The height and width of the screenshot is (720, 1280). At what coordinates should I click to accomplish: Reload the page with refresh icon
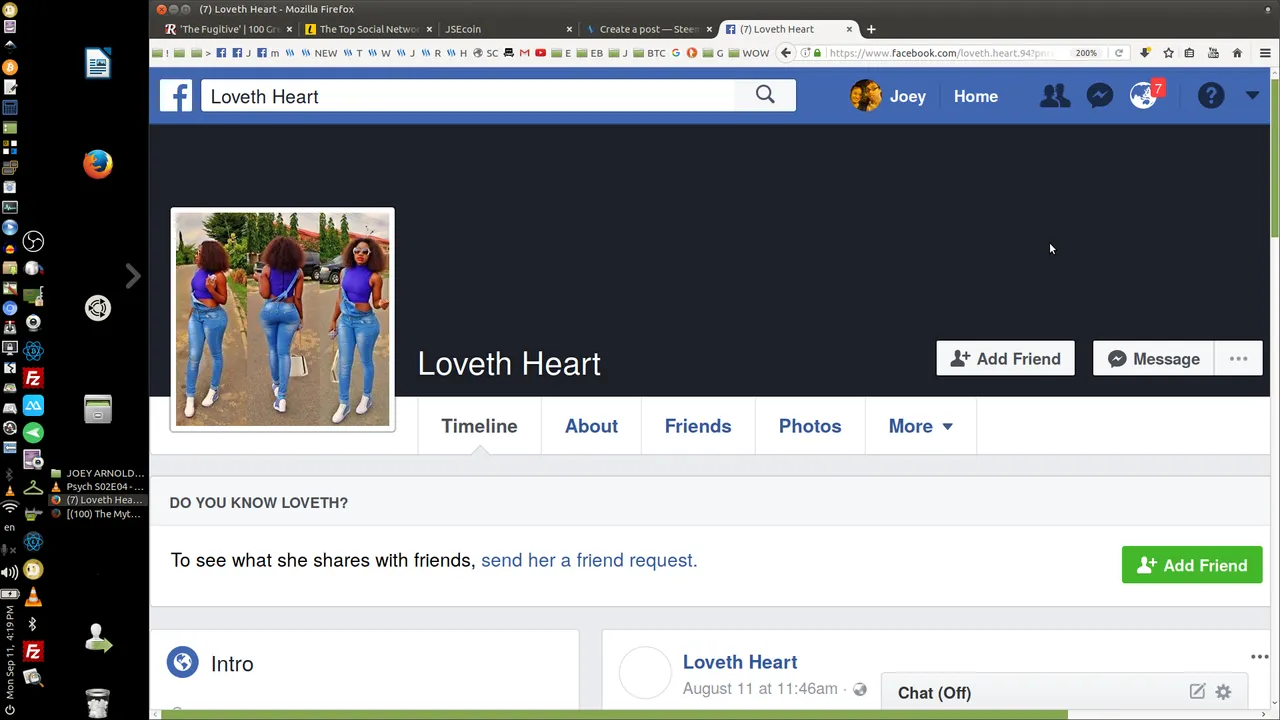tap(1119, 53)
